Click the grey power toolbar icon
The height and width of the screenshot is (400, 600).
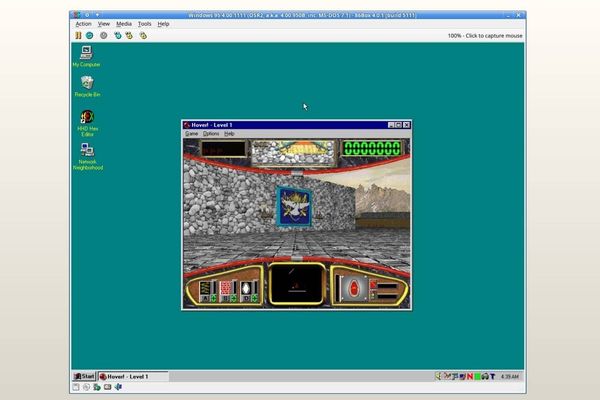(103, 36)
